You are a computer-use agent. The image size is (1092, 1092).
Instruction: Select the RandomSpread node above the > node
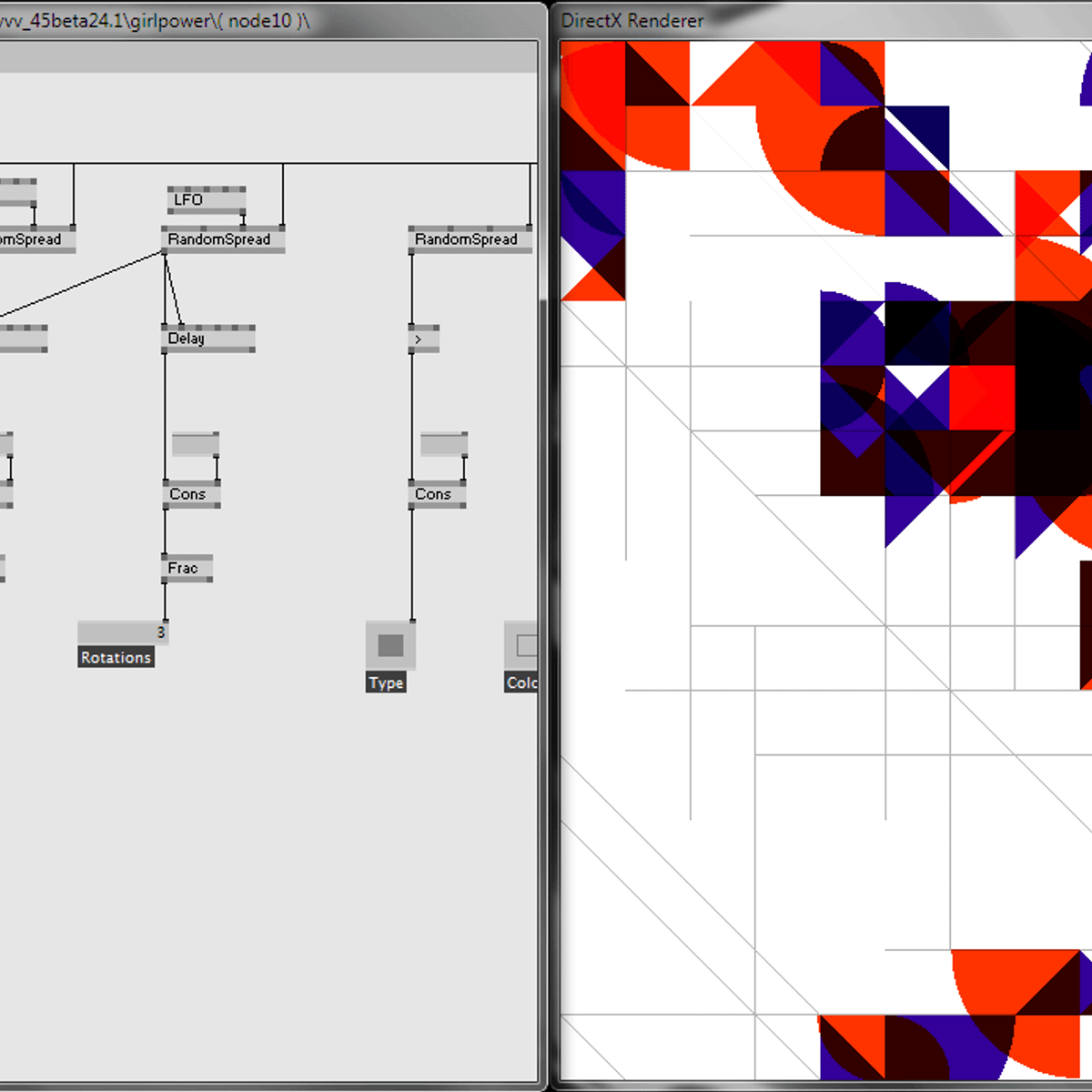click(x=469, y=239)
